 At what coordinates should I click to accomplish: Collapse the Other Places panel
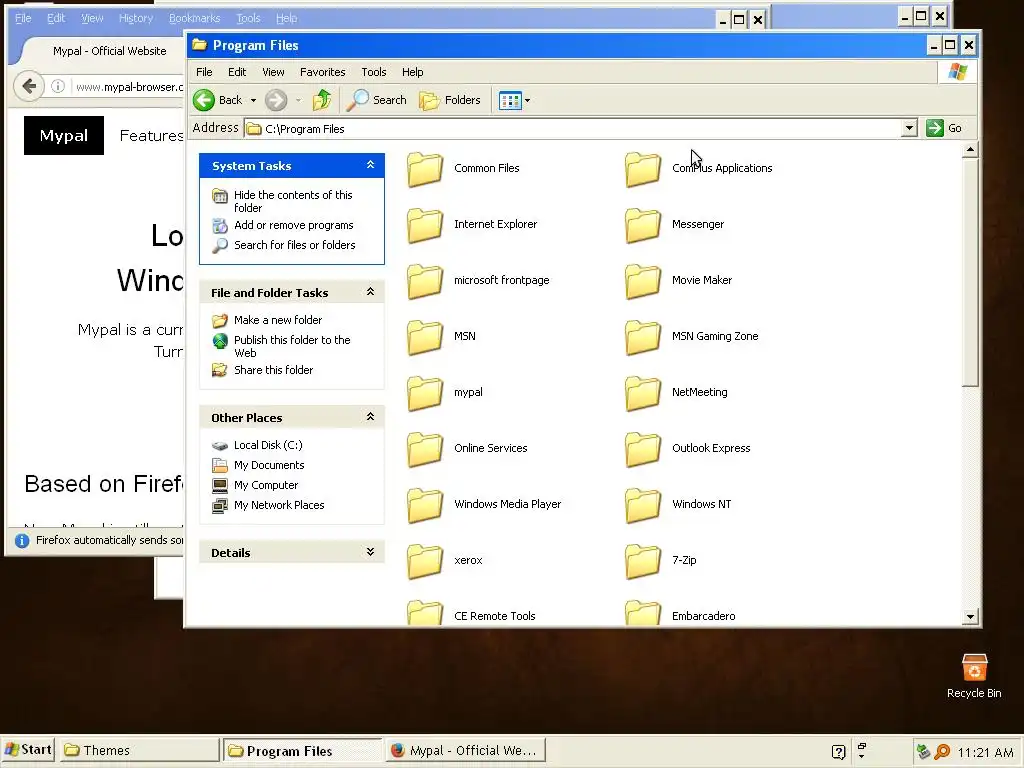click(x=370, y=417)
